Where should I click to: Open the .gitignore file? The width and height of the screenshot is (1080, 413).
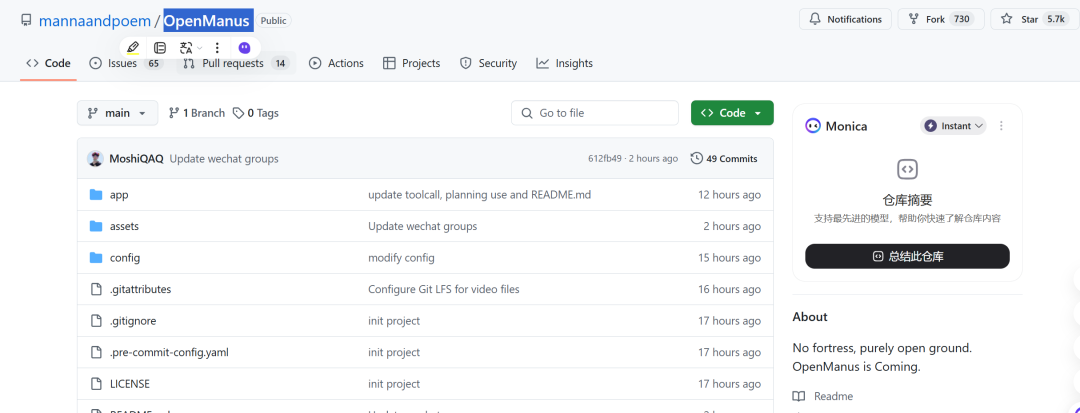click(x=131, y=321)
